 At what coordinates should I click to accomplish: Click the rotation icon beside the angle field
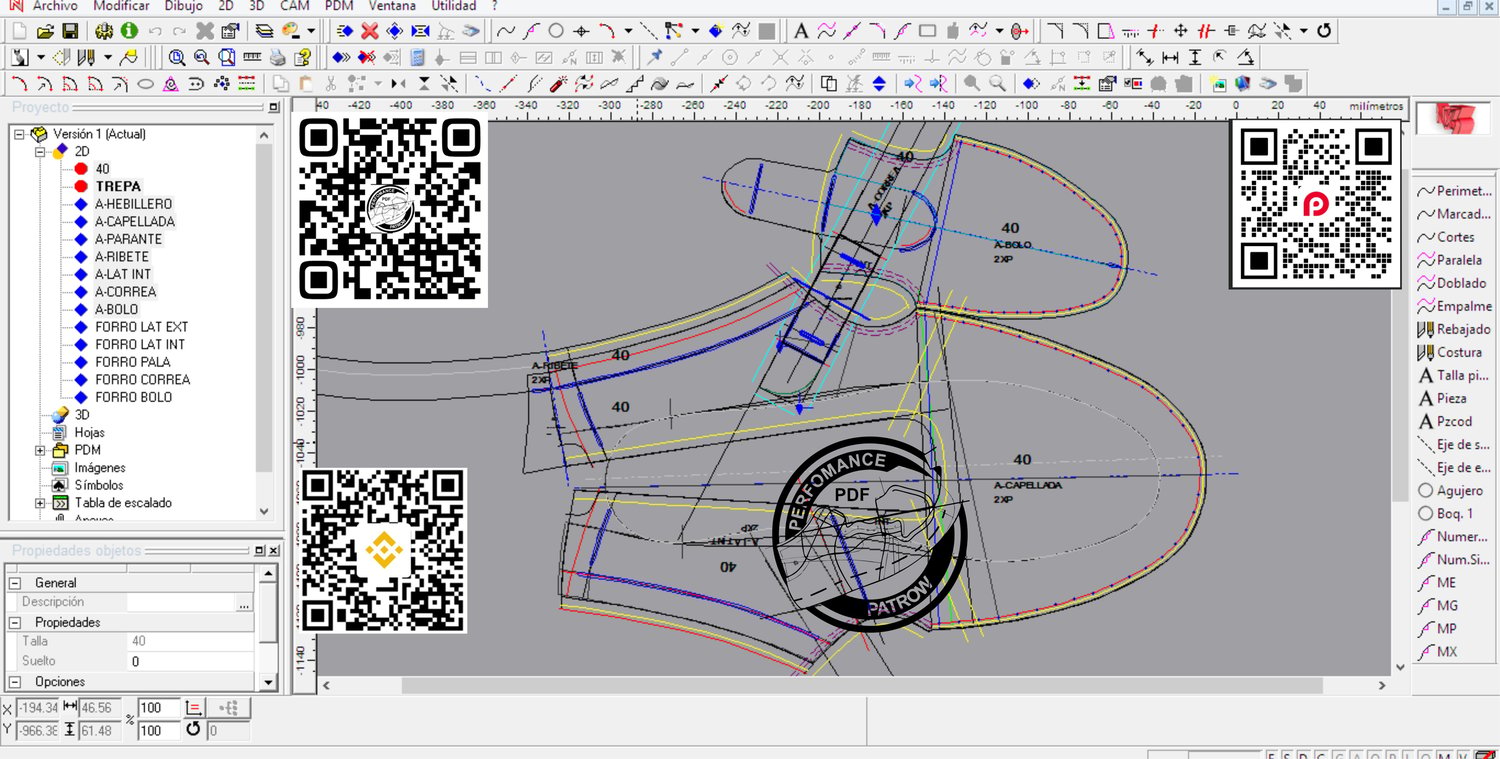click(193, 730)
